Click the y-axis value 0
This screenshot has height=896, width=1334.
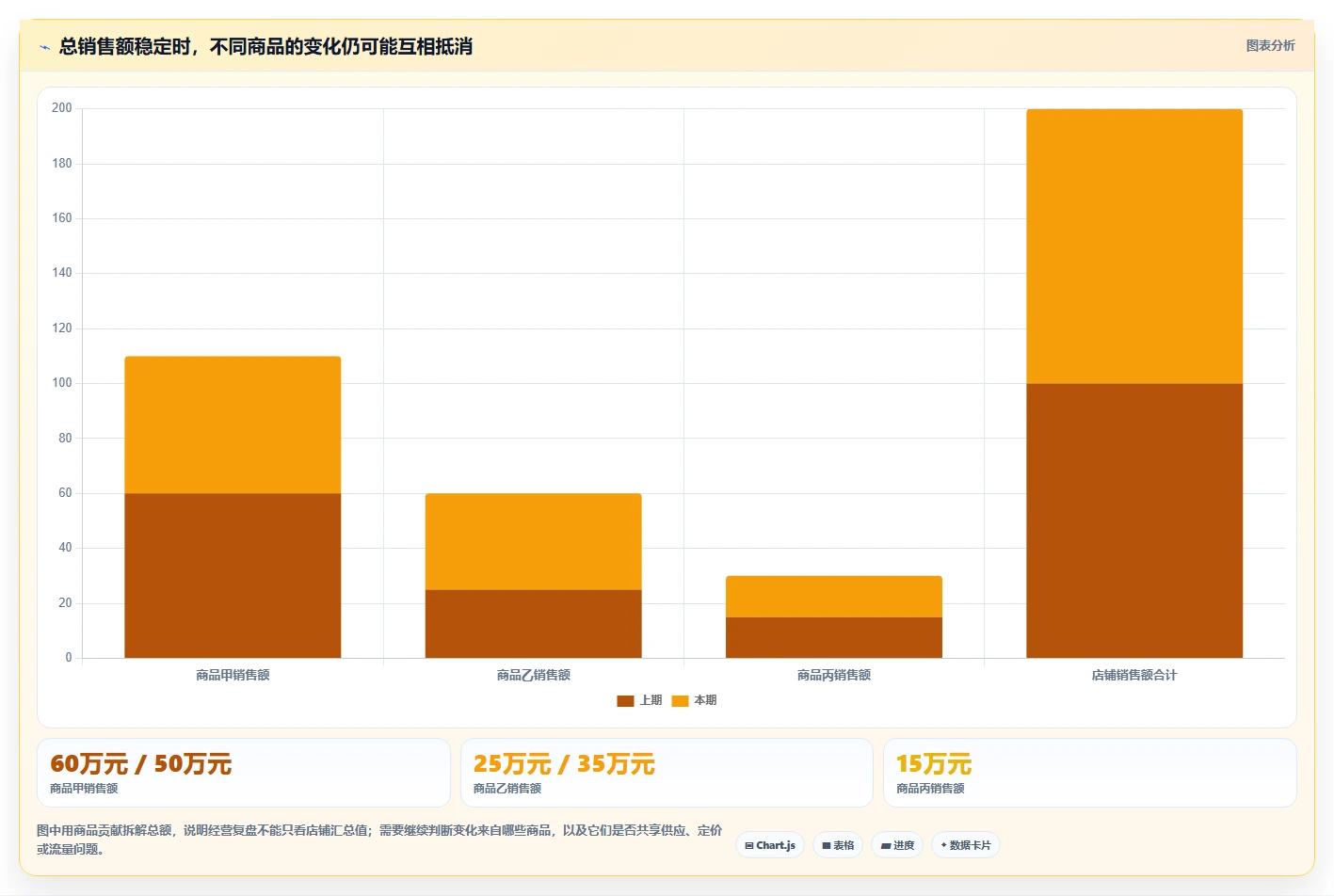click(68, 658)
